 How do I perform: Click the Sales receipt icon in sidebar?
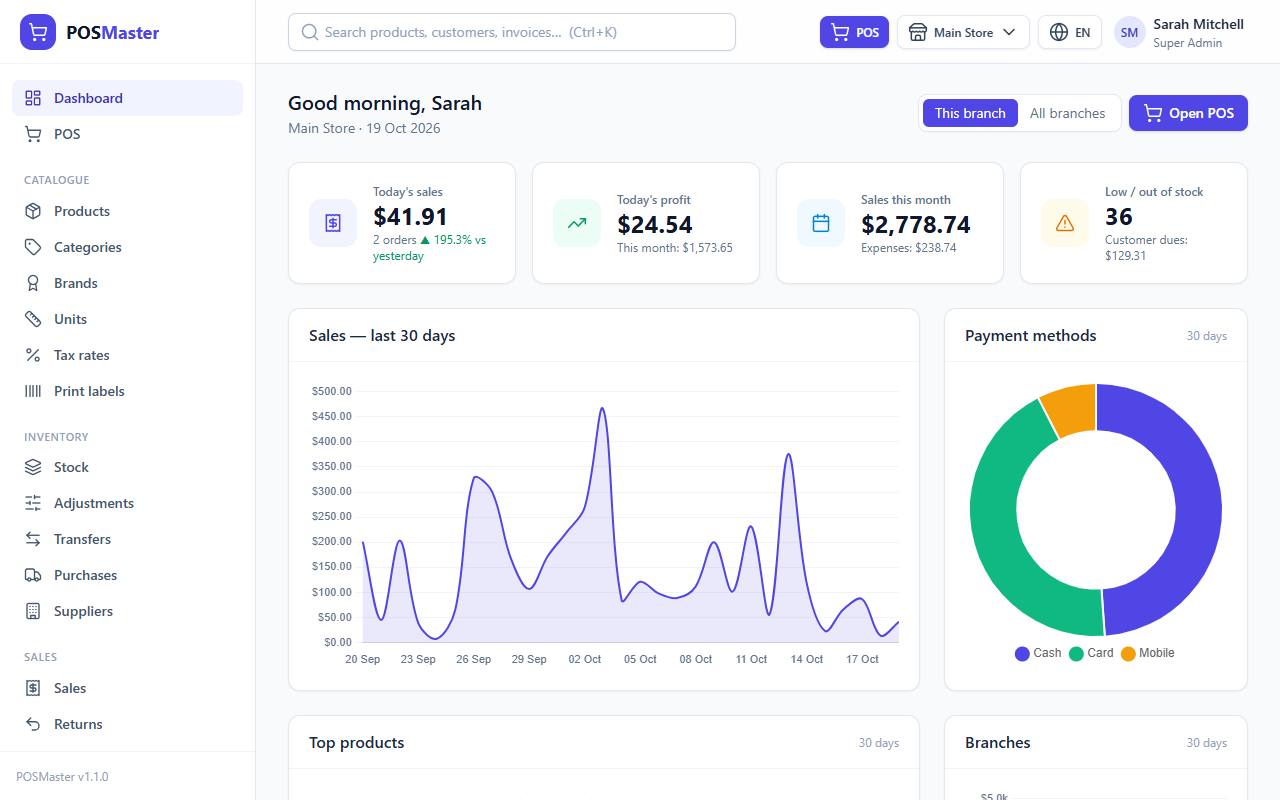[33, 688]
